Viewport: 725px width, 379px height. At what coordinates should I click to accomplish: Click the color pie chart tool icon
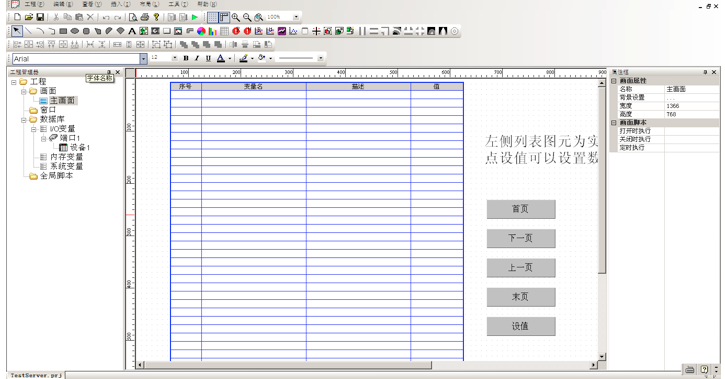[x=201, y=31]
